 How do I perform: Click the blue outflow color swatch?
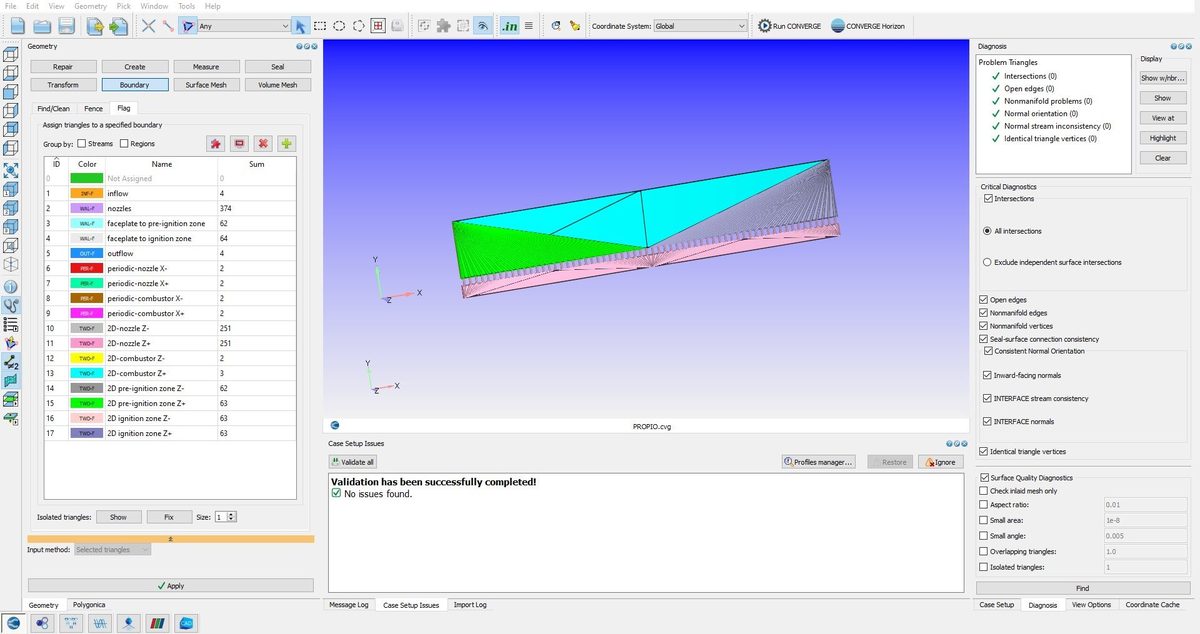(x=87, y=254)
